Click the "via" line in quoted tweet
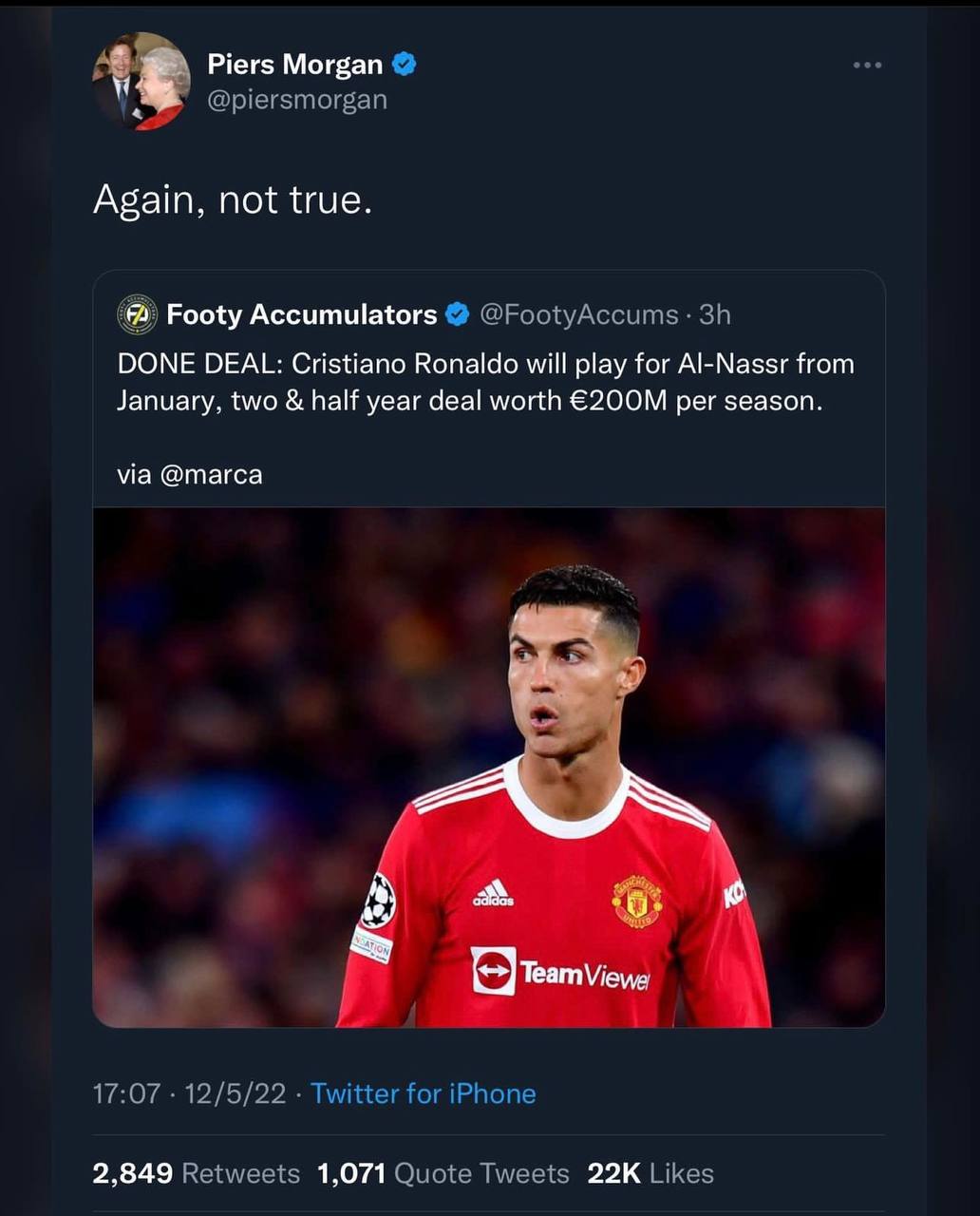The width and height of the screenshot is (980, 1216). tap(134, 474)
